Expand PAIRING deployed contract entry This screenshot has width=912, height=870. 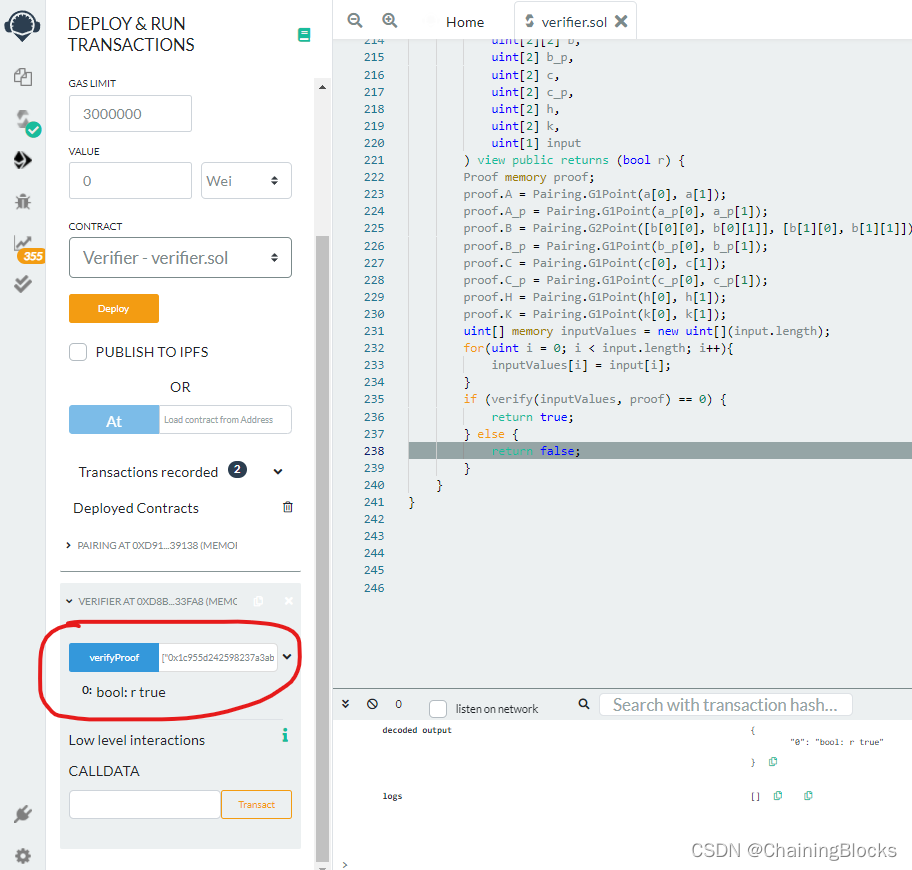pos(69,545)
